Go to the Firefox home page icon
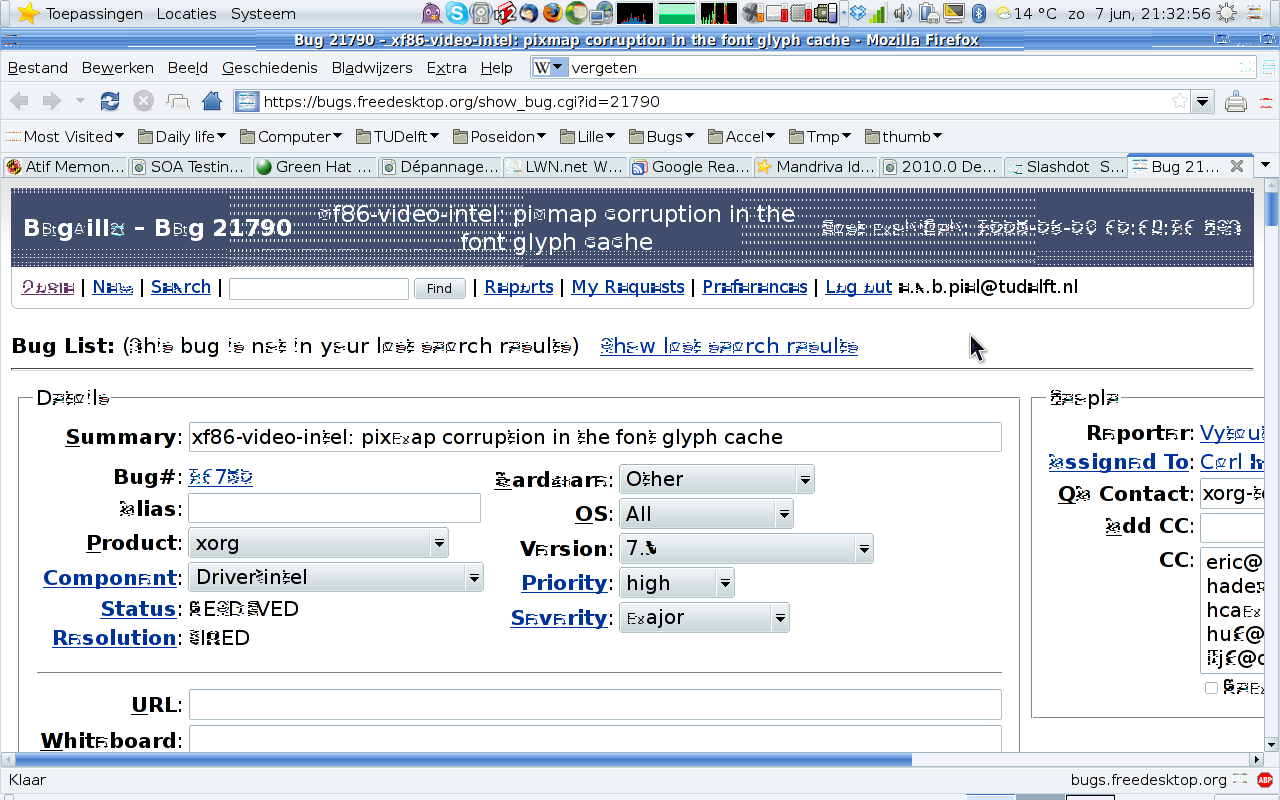This screenshot has height=800, width=1280. pos(211,101)
